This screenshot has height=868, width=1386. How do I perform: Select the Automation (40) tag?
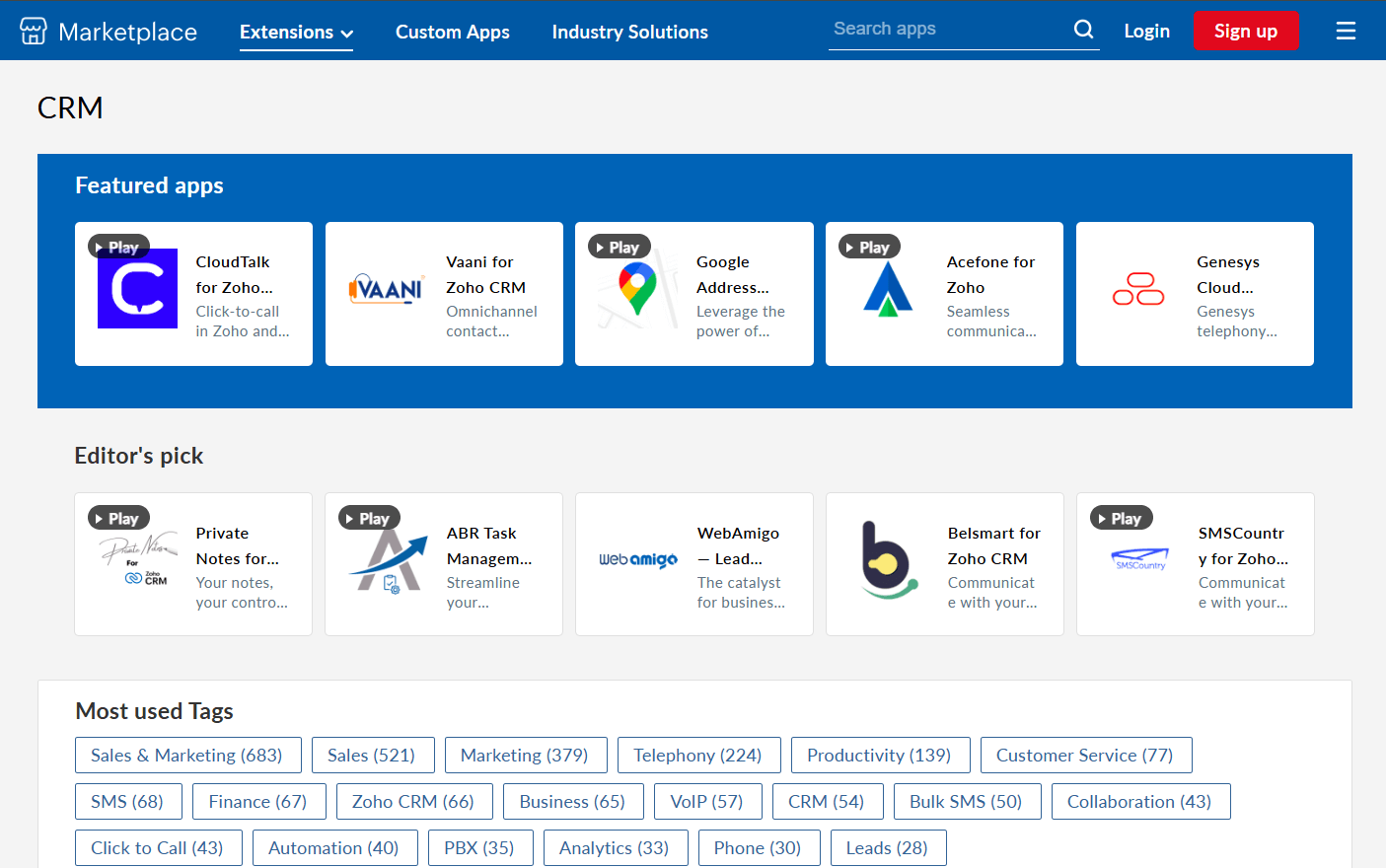coord(334,848)
